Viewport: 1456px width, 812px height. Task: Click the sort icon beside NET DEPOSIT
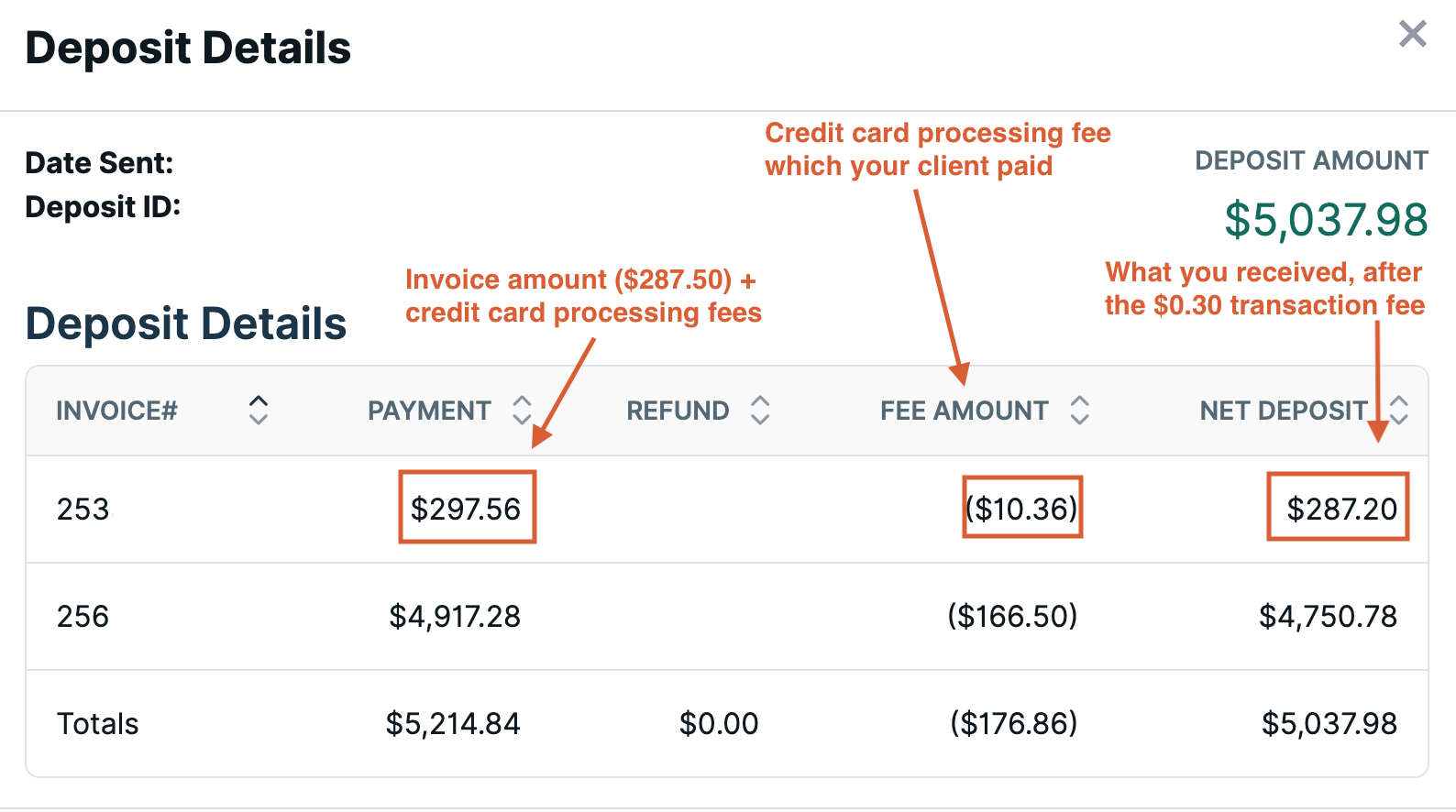click(1399, 411)
